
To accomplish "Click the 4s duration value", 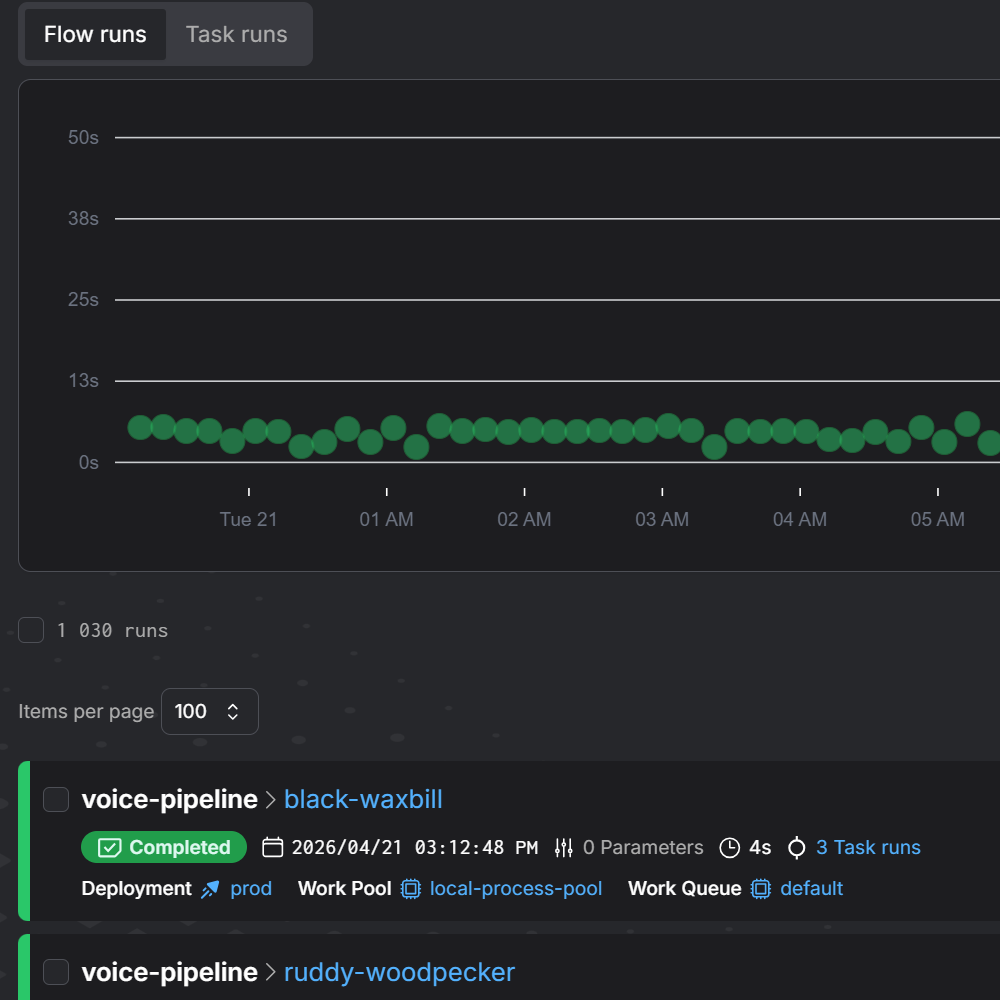I will point(760,848).
